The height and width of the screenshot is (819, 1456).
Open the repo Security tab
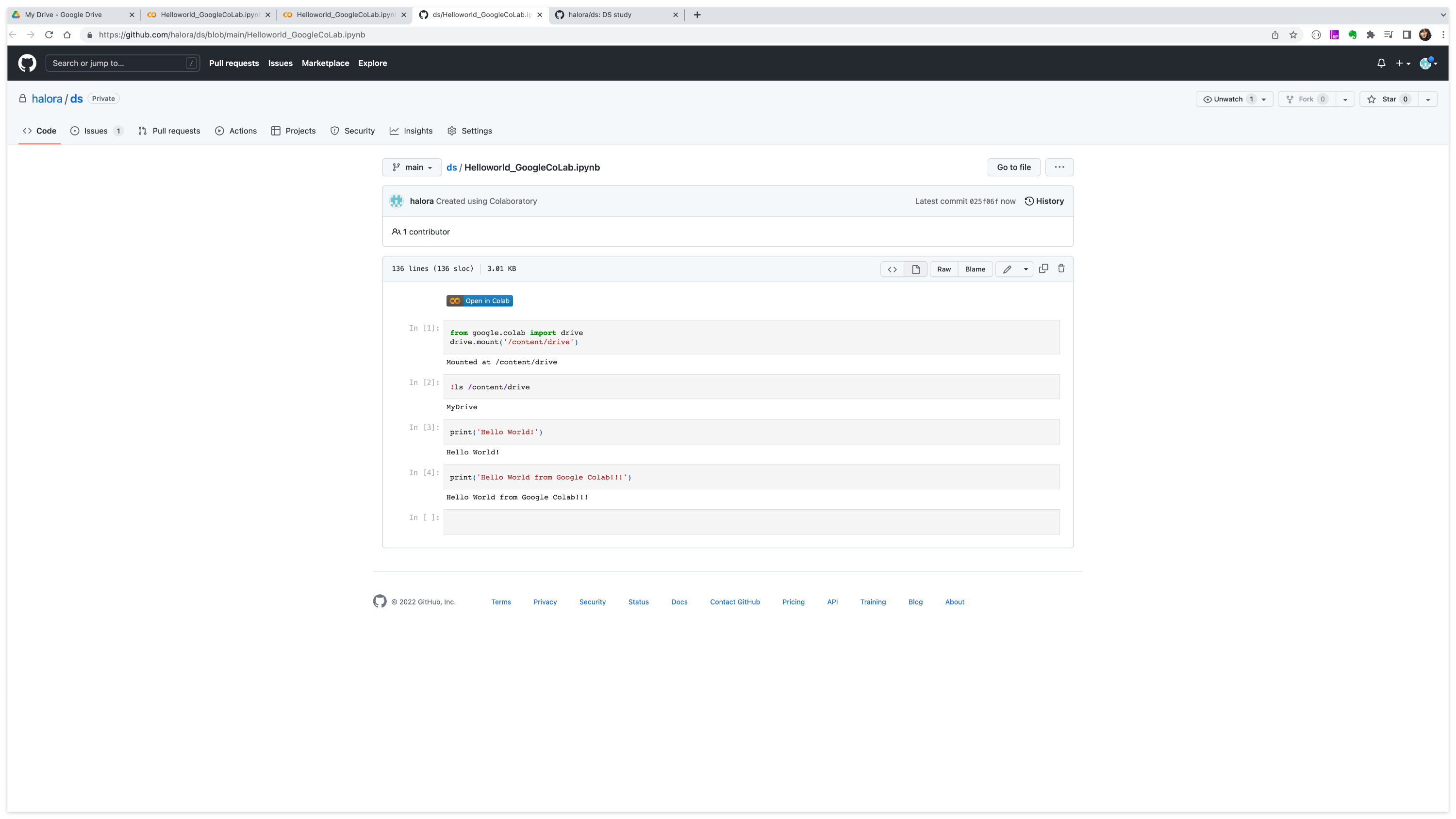click(x=353, y=131)
